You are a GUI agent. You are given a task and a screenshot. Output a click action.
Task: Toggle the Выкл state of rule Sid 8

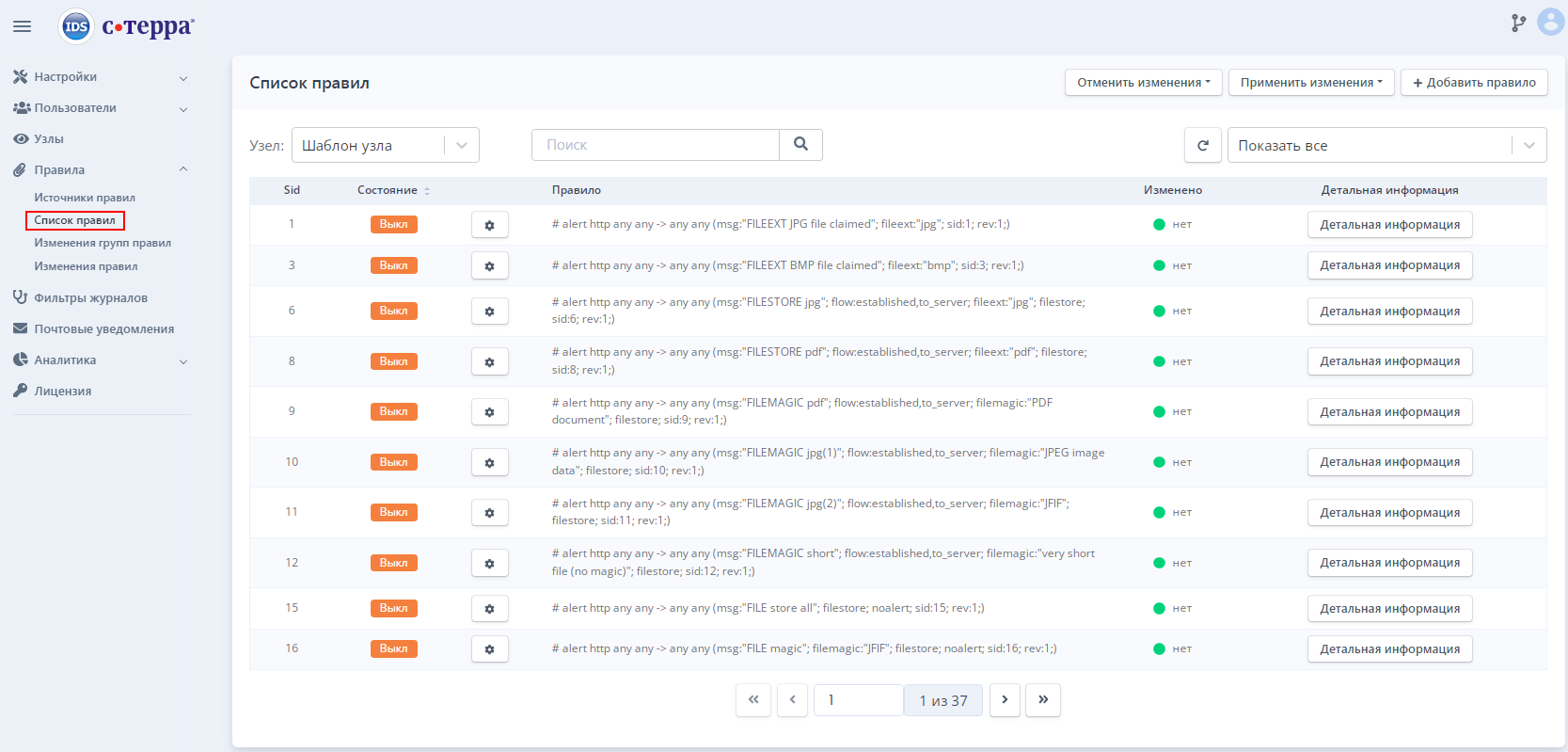coord(393,361)
